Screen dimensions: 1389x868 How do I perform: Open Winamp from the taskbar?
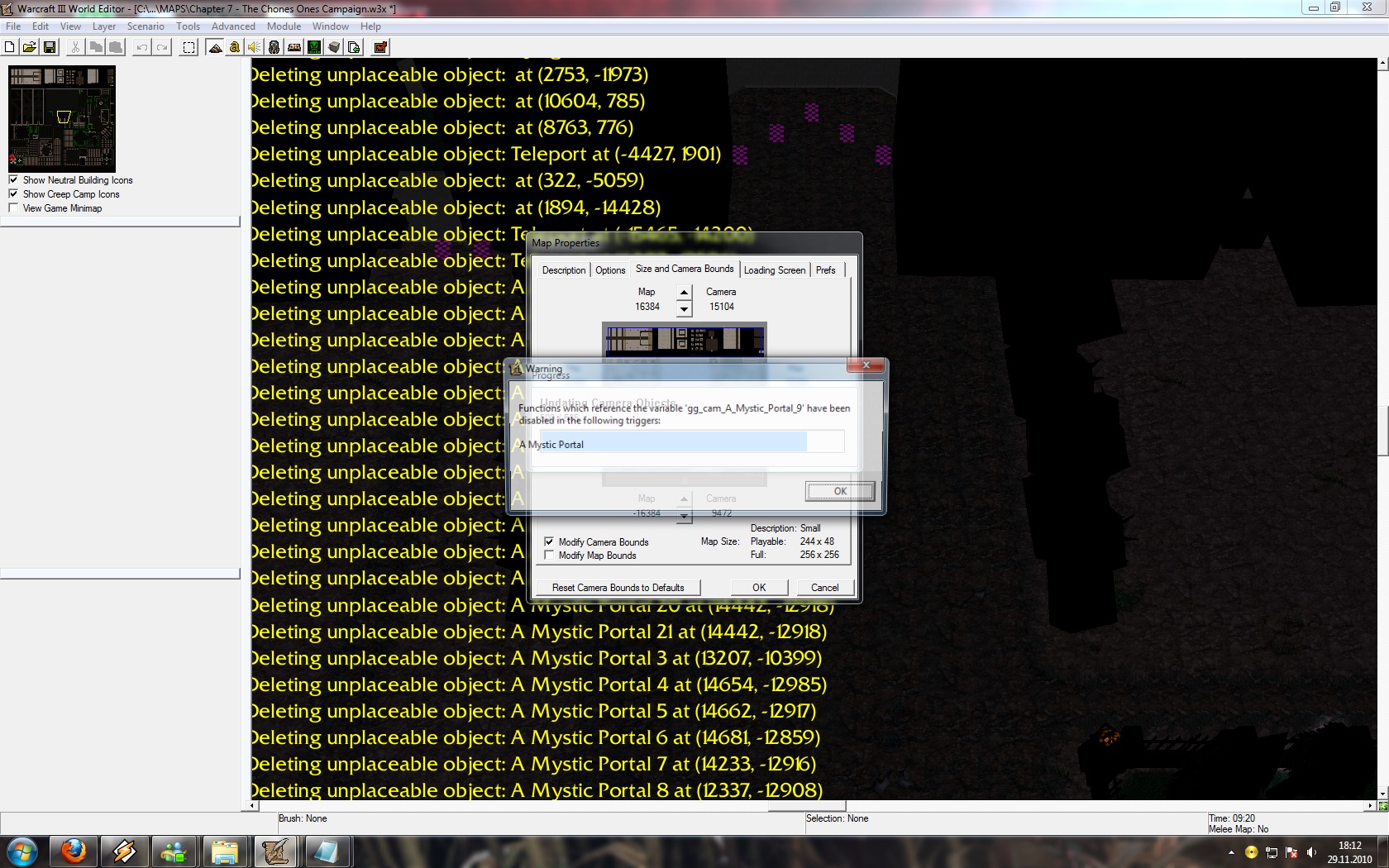pos(124,851)
